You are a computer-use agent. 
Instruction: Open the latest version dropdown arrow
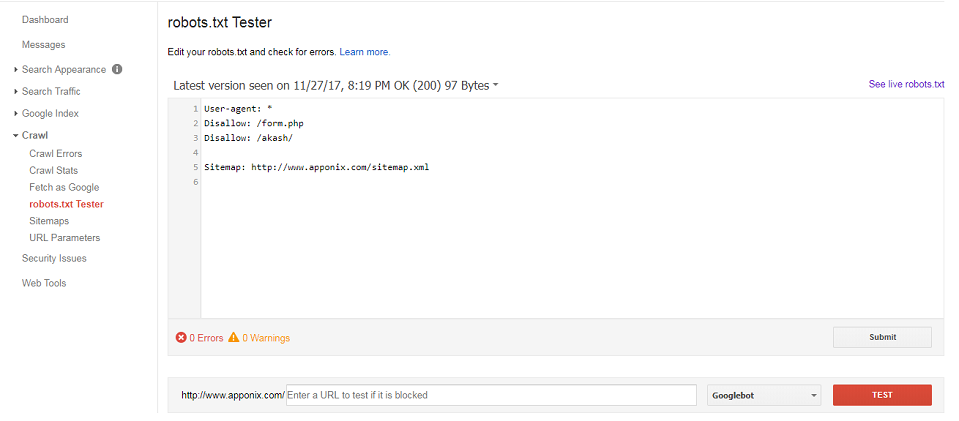click(x=495, y=86)
